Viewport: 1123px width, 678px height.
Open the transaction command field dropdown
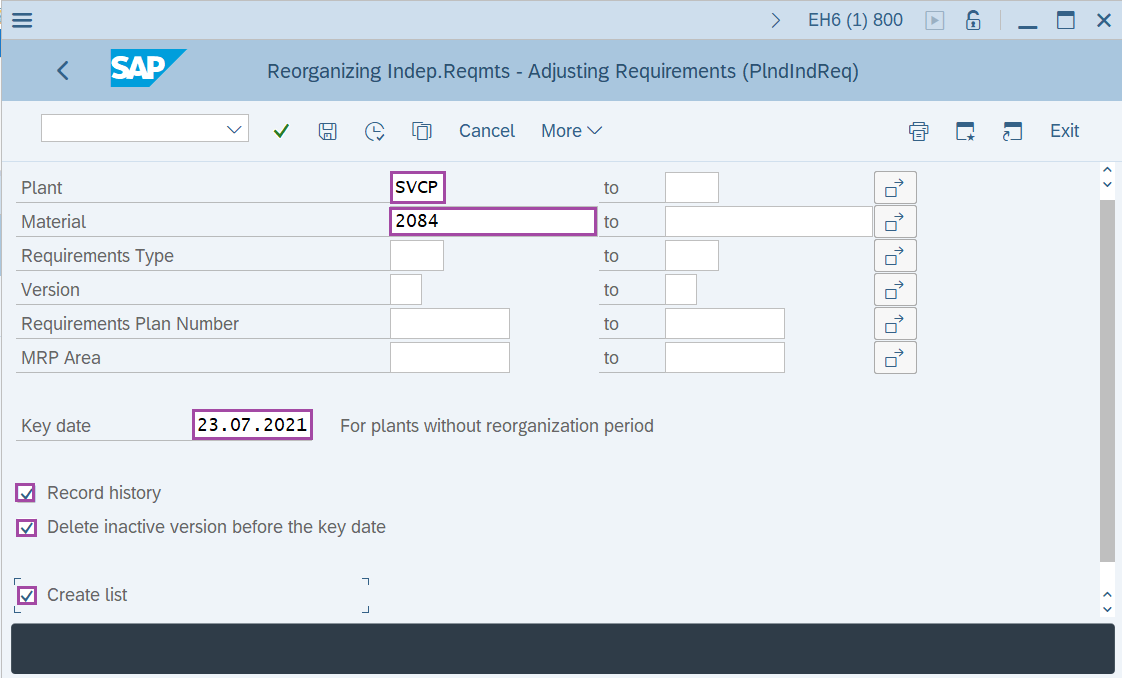pos(235,129)
